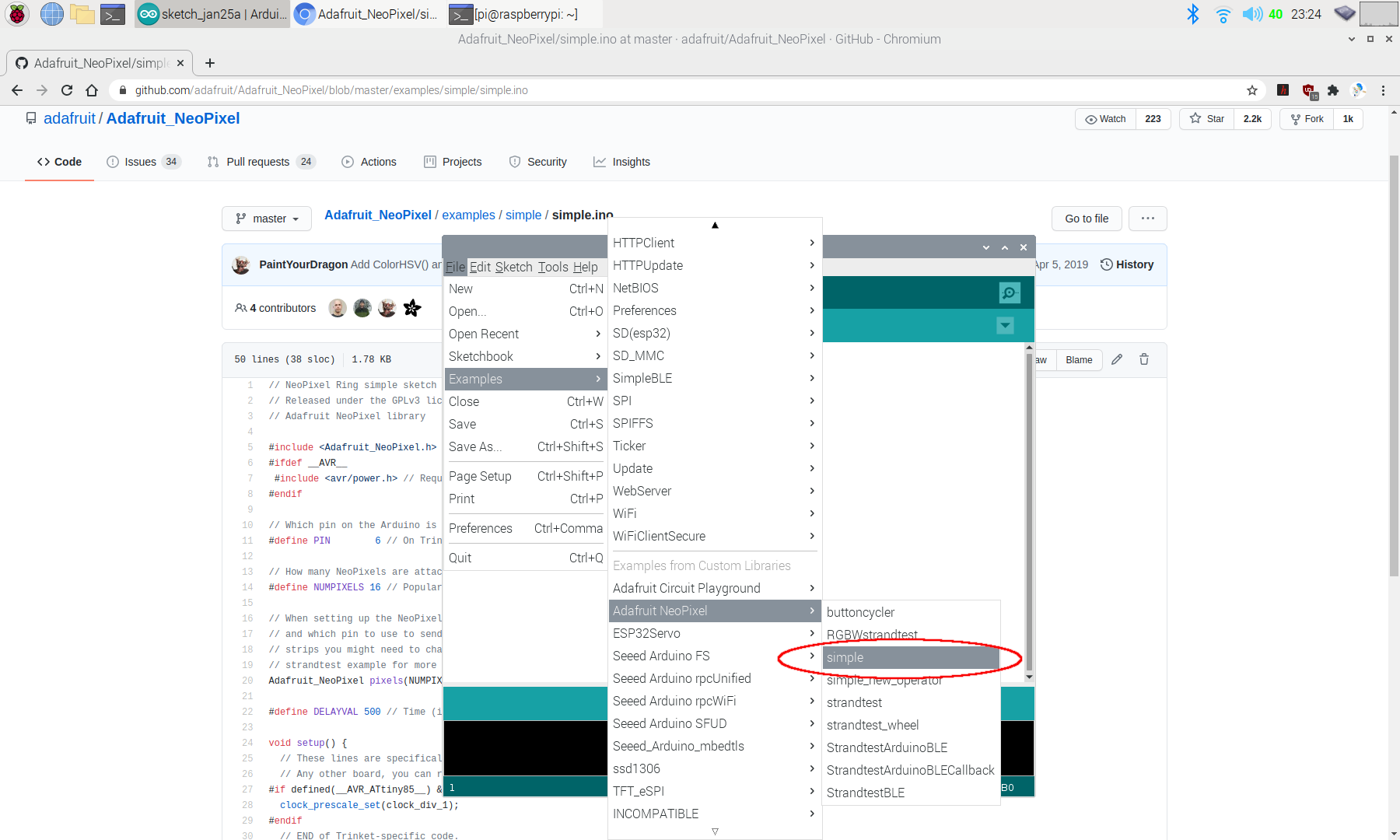Click the Adafruit star contributor avatar
The height and width of the screenshot is (840, 1400).
pyautogui.click(x=412, y=308)
